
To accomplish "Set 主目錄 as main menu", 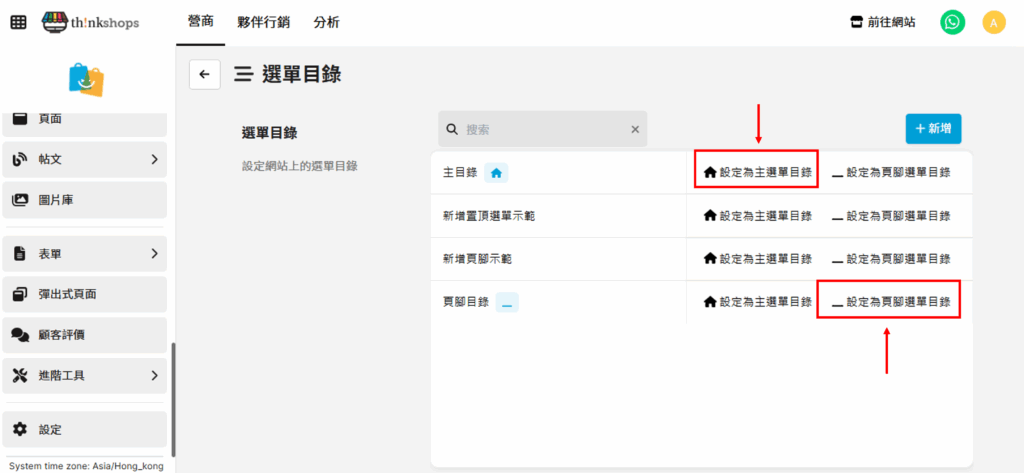I will 757,172.
